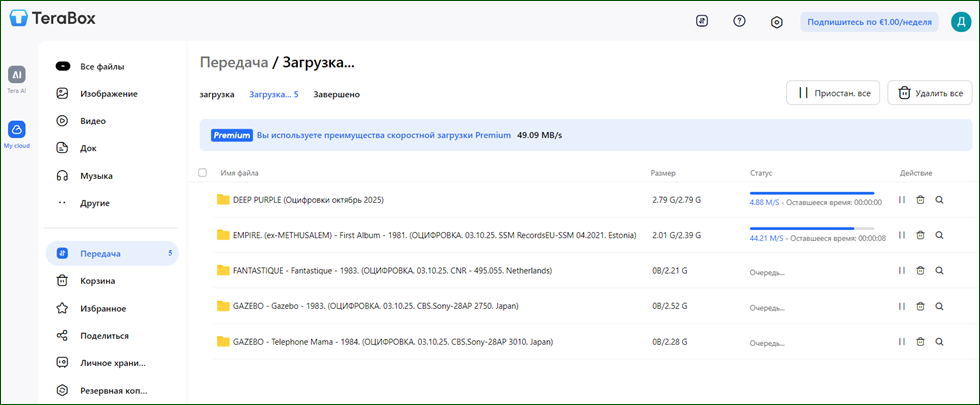Click the Приостан. все button

833,92
